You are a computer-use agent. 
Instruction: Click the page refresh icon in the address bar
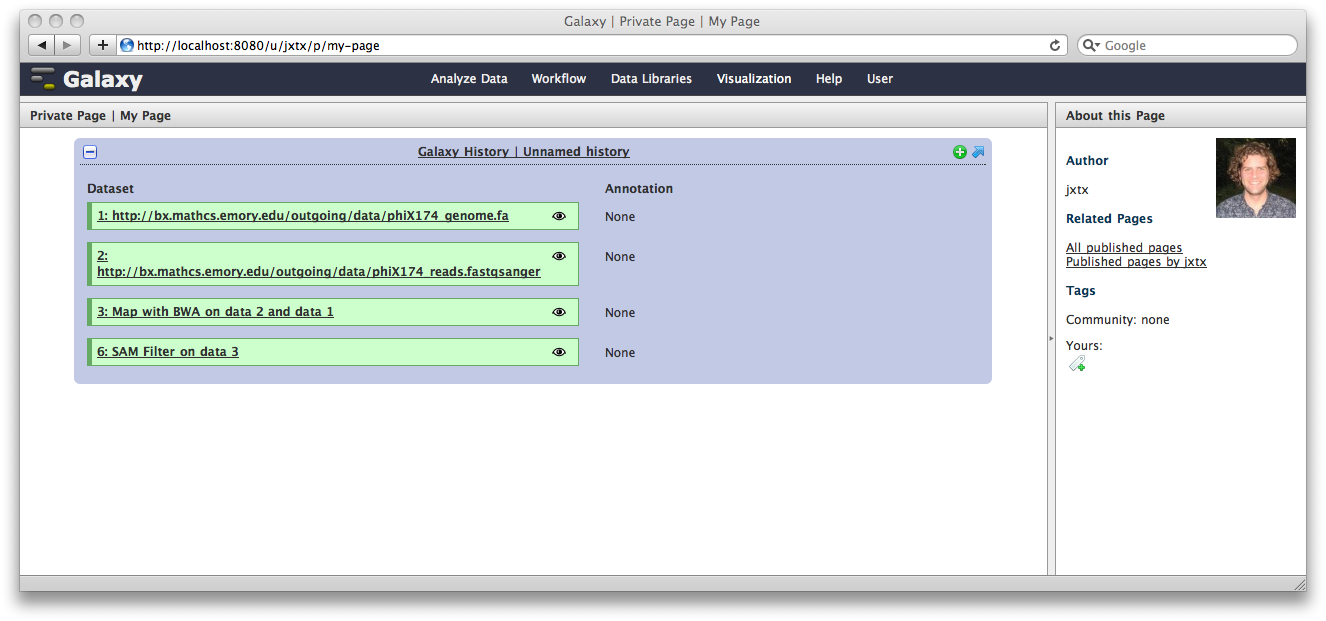click(1054, 45)
